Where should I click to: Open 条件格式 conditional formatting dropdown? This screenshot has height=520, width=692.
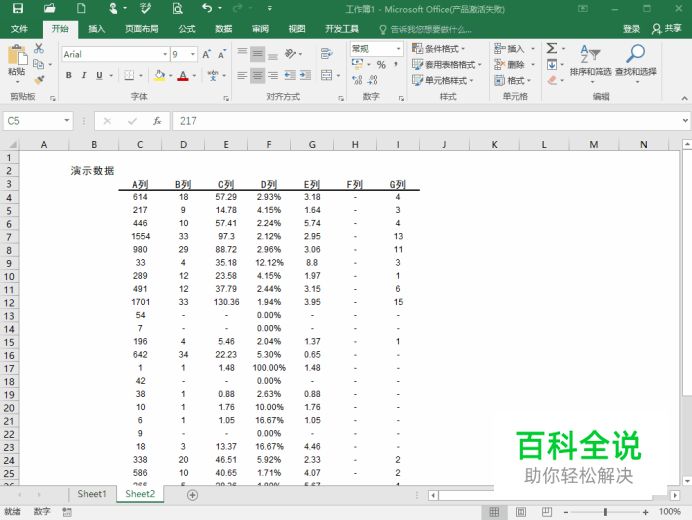point(439,49)
